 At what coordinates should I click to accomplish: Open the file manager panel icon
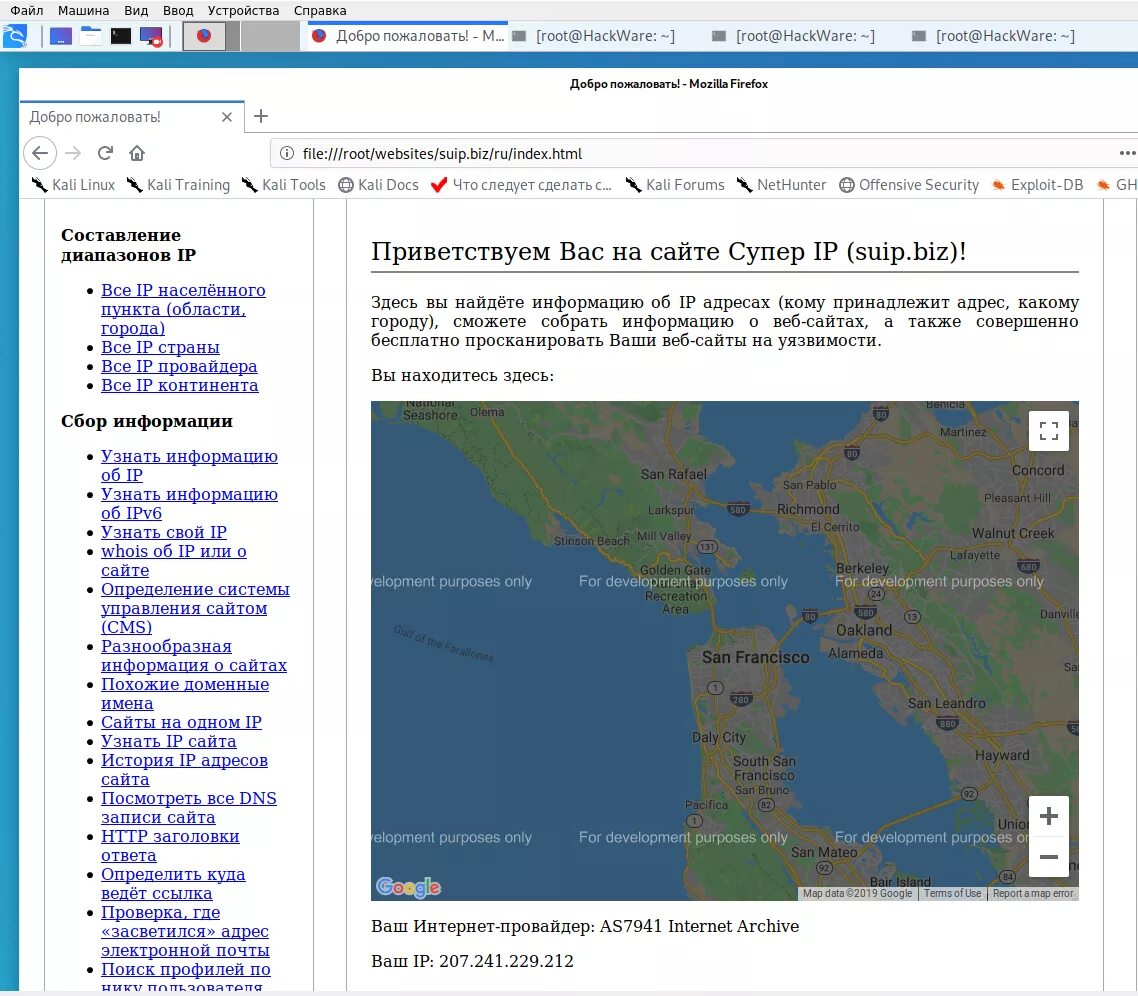pyautogui.click(x=91, y=36)
